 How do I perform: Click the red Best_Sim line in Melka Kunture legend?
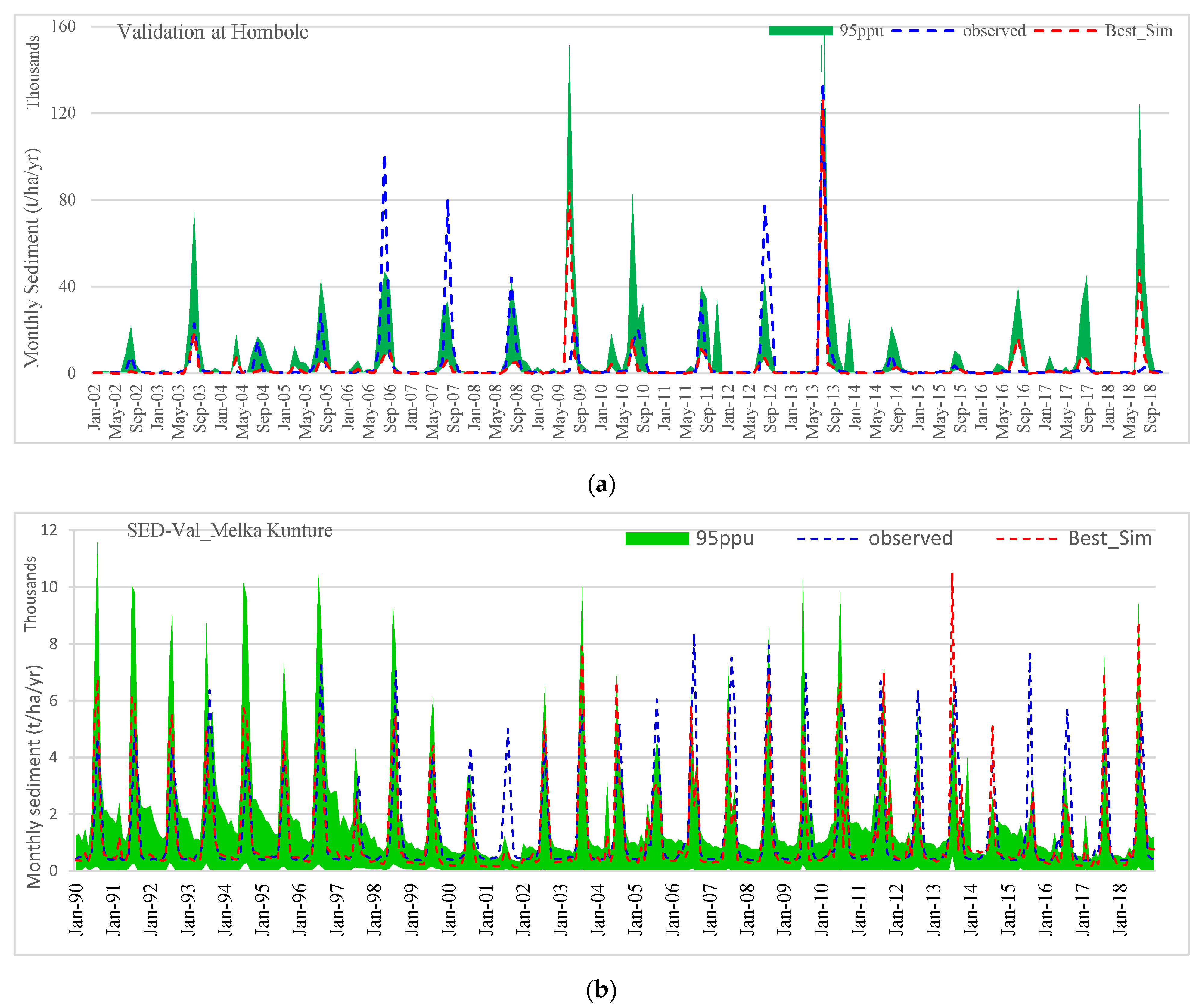(1027, 539)
